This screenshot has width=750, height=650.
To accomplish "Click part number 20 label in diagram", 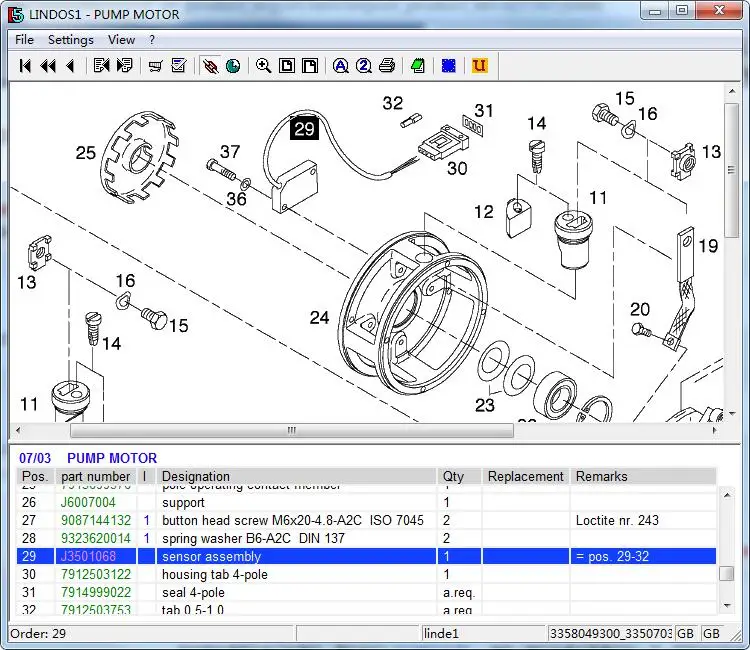I will click(640, 309).
